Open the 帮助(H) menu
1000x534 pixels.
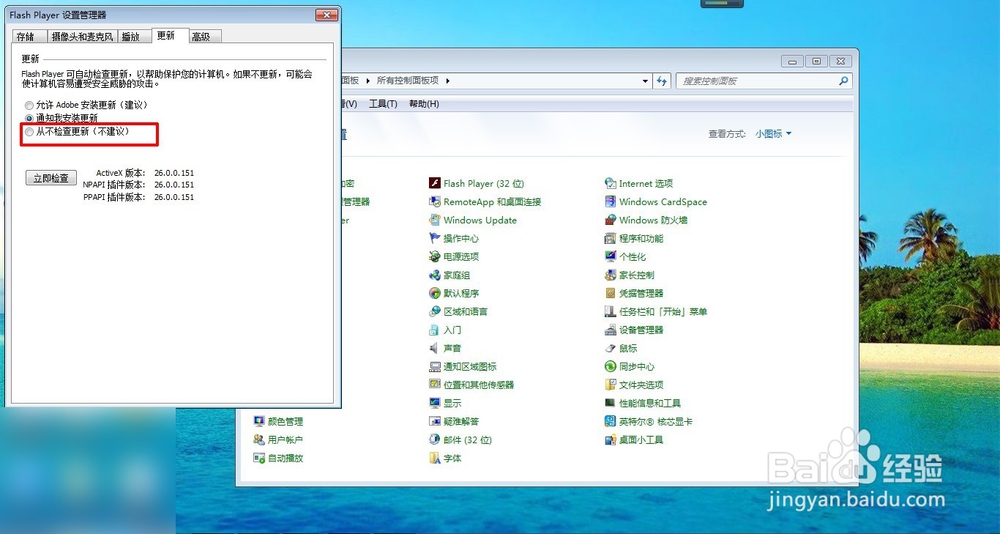click(424, 104)
